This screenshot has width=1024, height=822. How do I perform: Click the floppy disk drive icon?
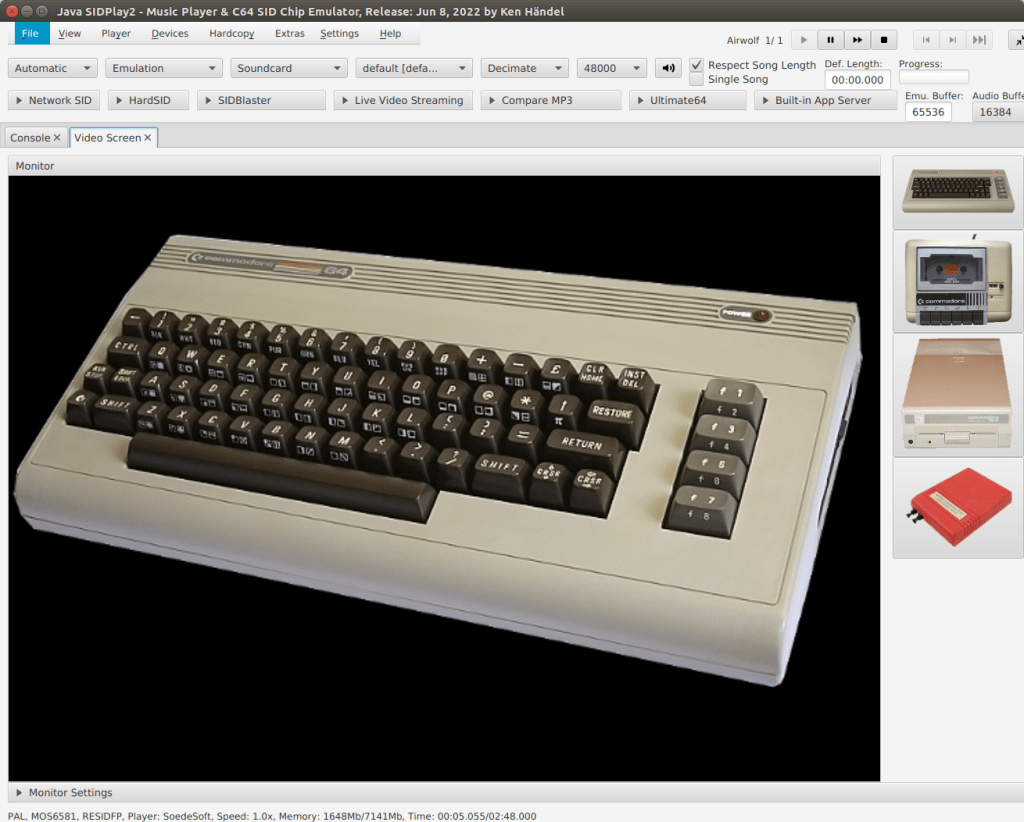958,395
